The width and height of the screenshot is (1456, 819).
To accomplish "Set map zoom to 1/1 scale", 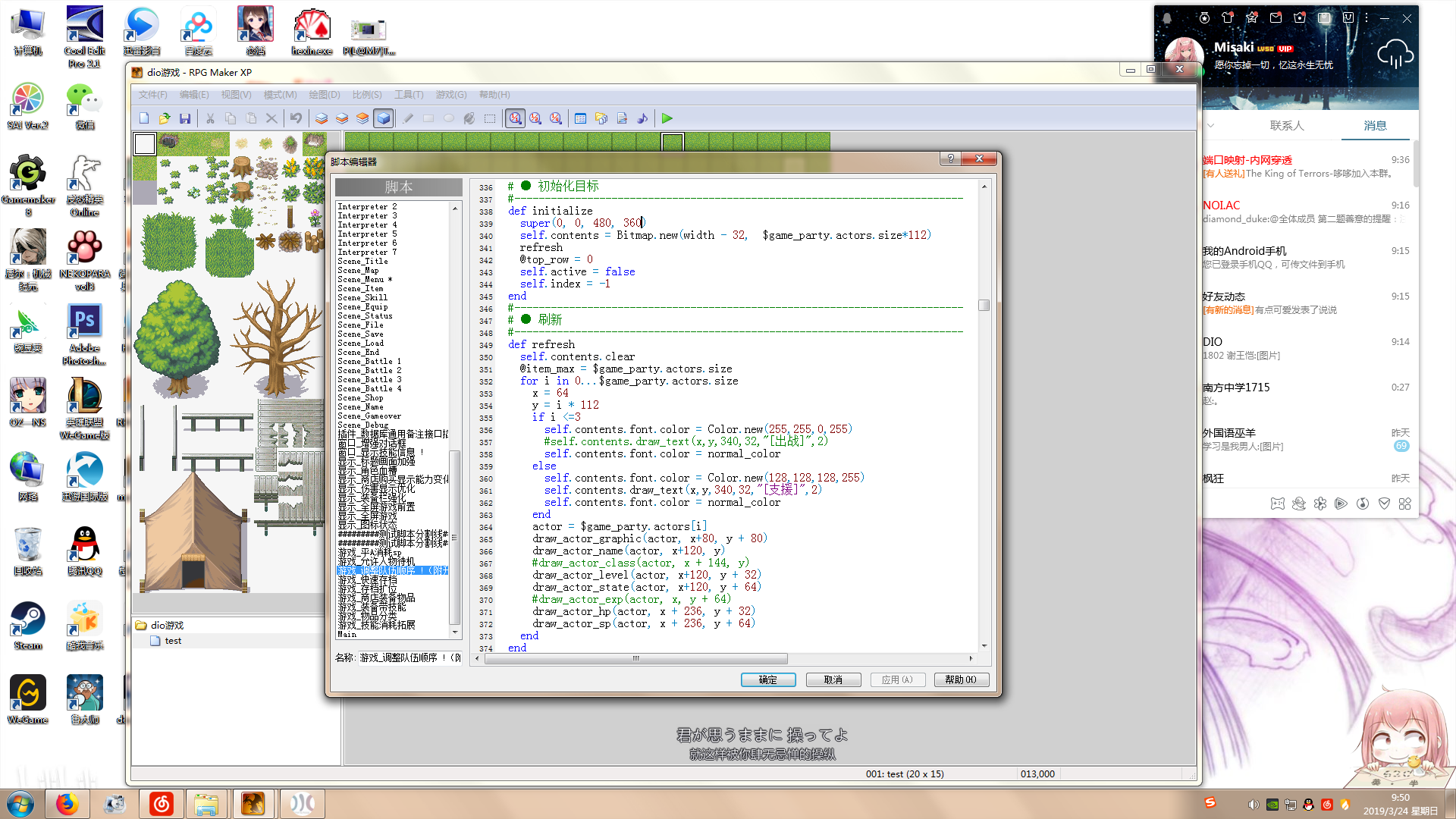I will coord(516,118).
